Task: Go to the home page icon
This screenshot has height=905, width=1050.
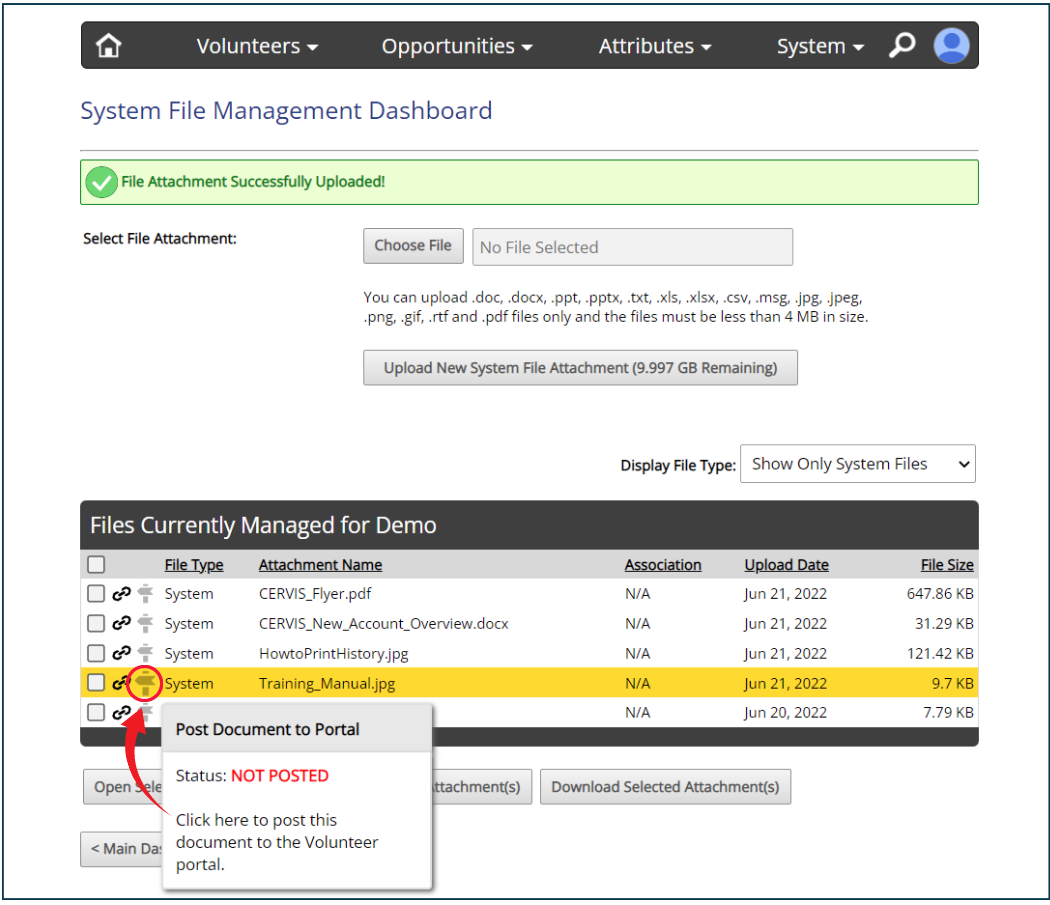Action: (x=108, y=46)
